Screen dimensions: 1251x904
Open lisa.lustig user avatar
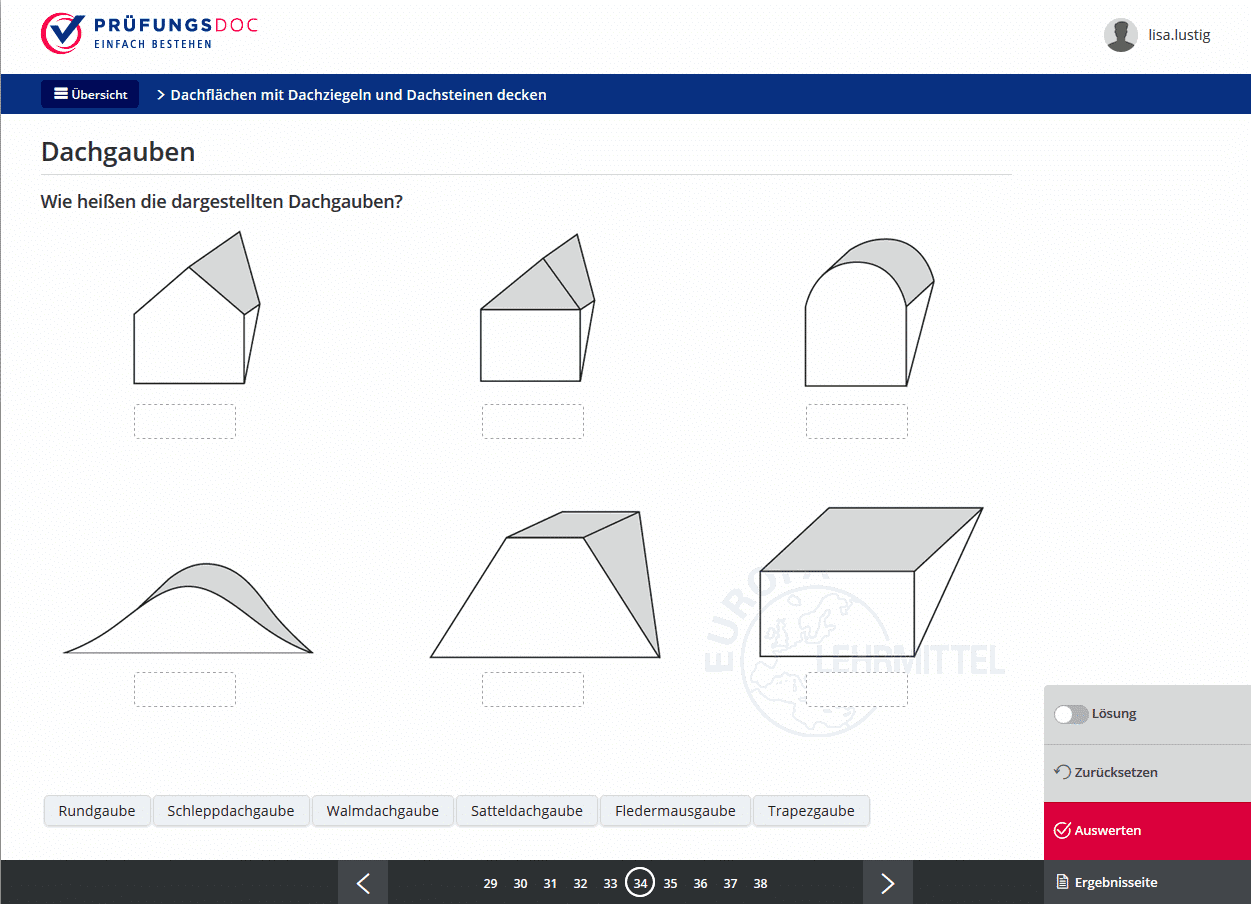[1120, 35]
